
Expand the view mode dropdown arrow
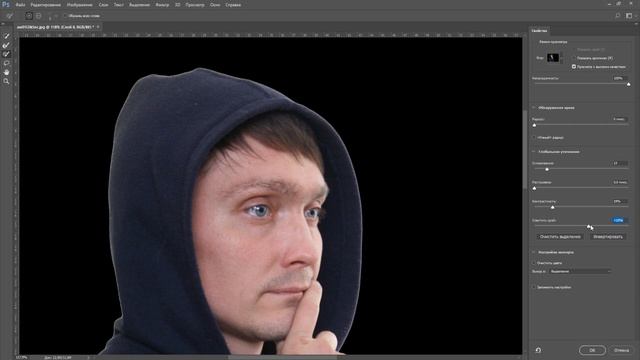[562, 58]
